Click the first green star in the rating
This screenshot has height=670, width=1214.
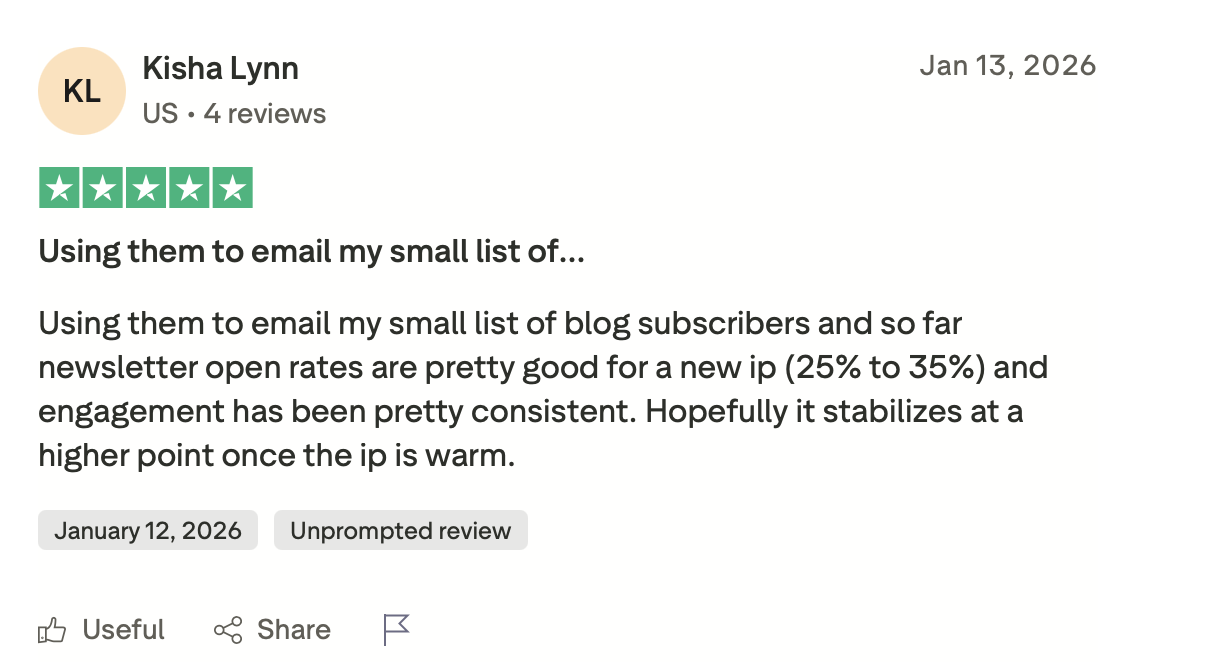pos(58,186)
